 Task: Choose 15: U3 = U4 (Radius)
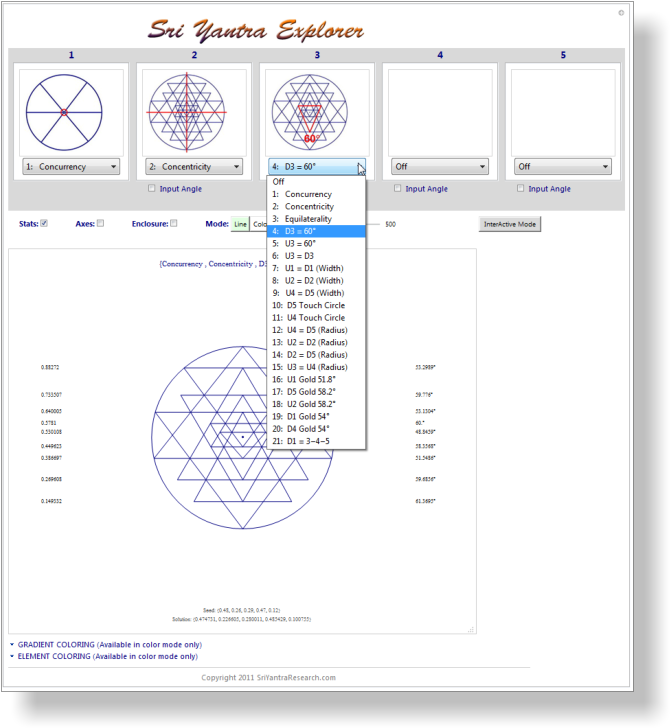pyautogui.click(x=316, y=367)
